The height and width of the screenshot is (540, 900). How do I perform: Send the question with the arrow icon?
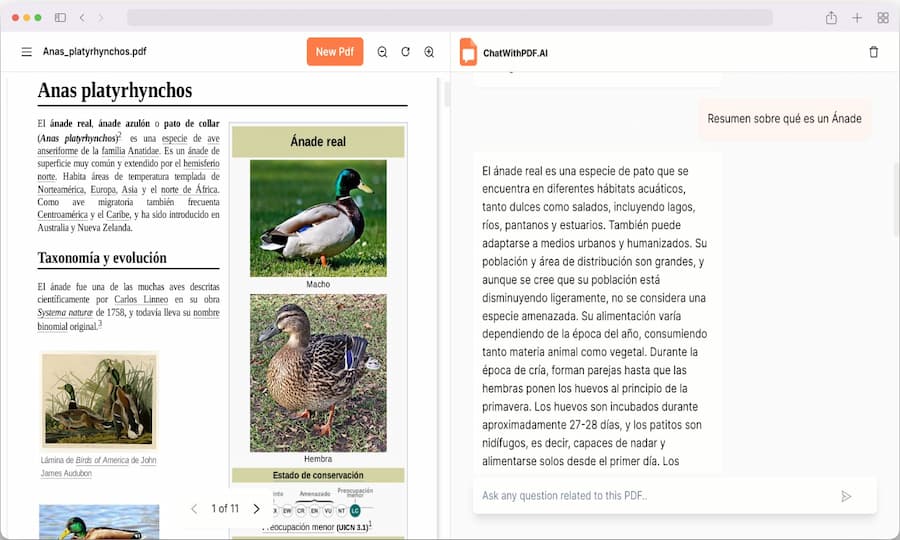[846, 496]
